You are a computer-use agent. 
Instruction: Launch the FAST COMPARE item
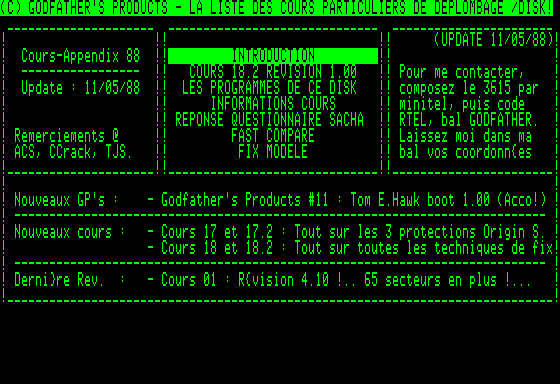point(273,136)
